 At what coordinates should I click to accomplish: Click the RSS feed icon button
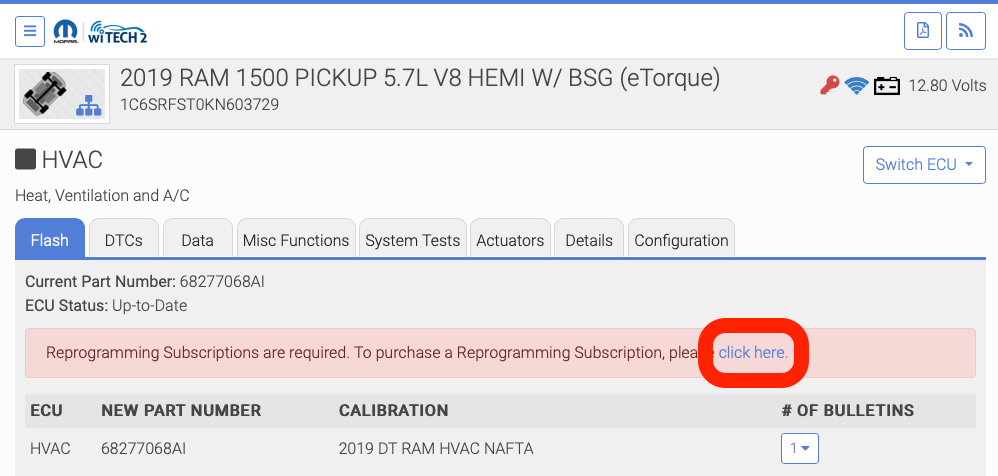click(x=966, y=31)
